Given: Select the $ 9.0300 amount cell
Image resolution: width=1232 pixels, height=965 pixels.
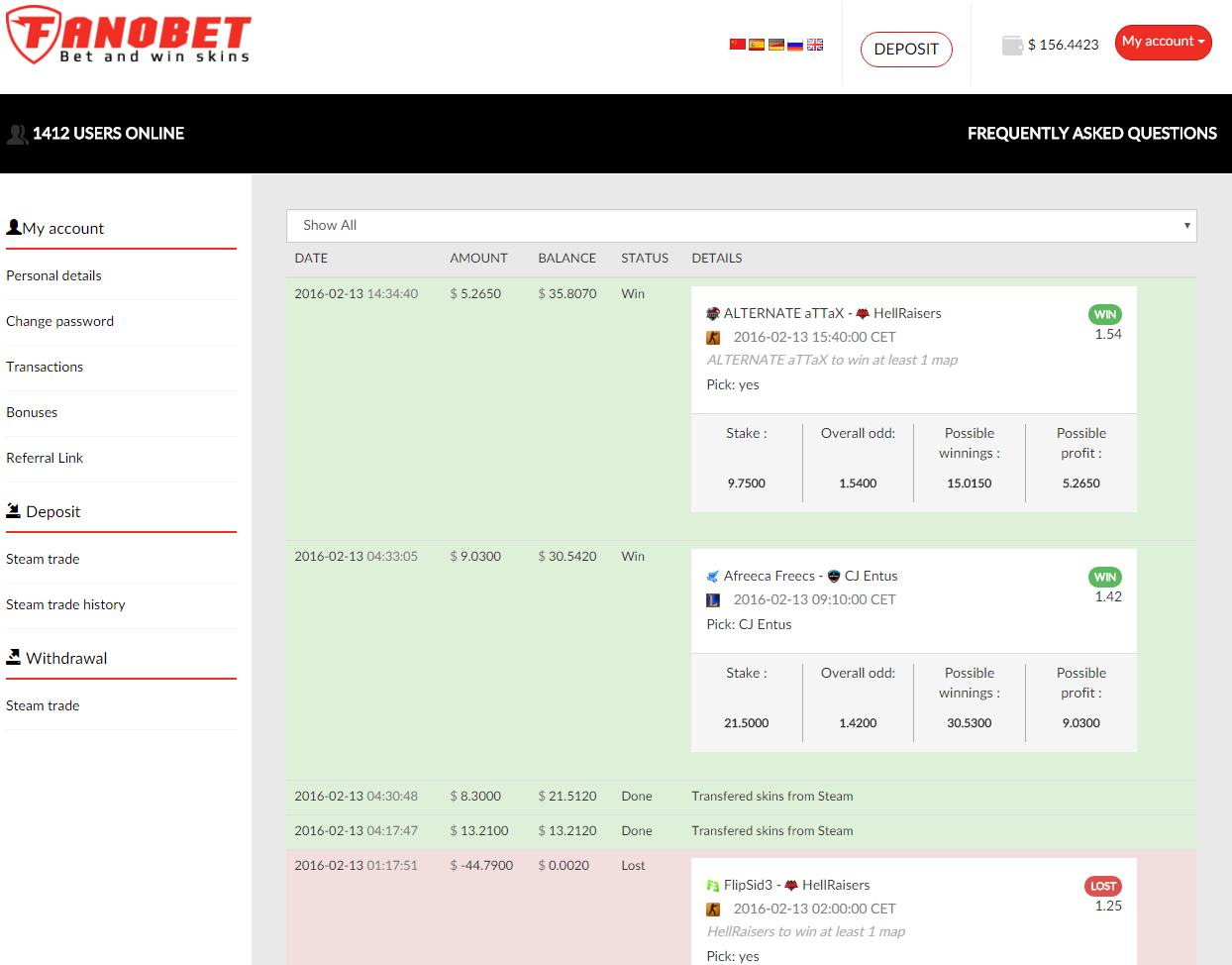Looking at the screenshot, I should 475,556.
